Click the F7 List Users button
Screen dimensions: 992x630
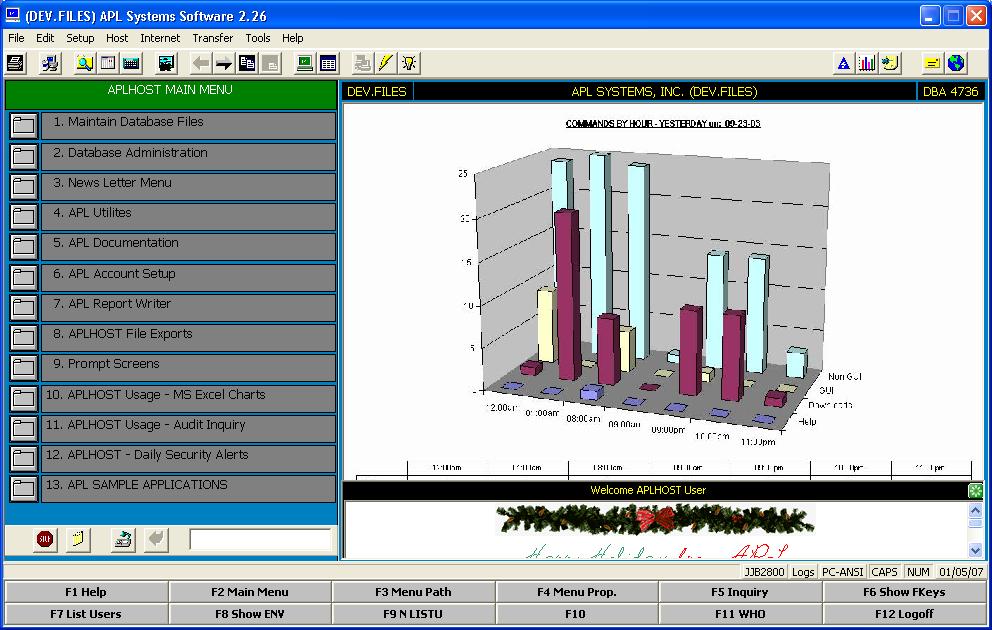[x=86, y=614]
